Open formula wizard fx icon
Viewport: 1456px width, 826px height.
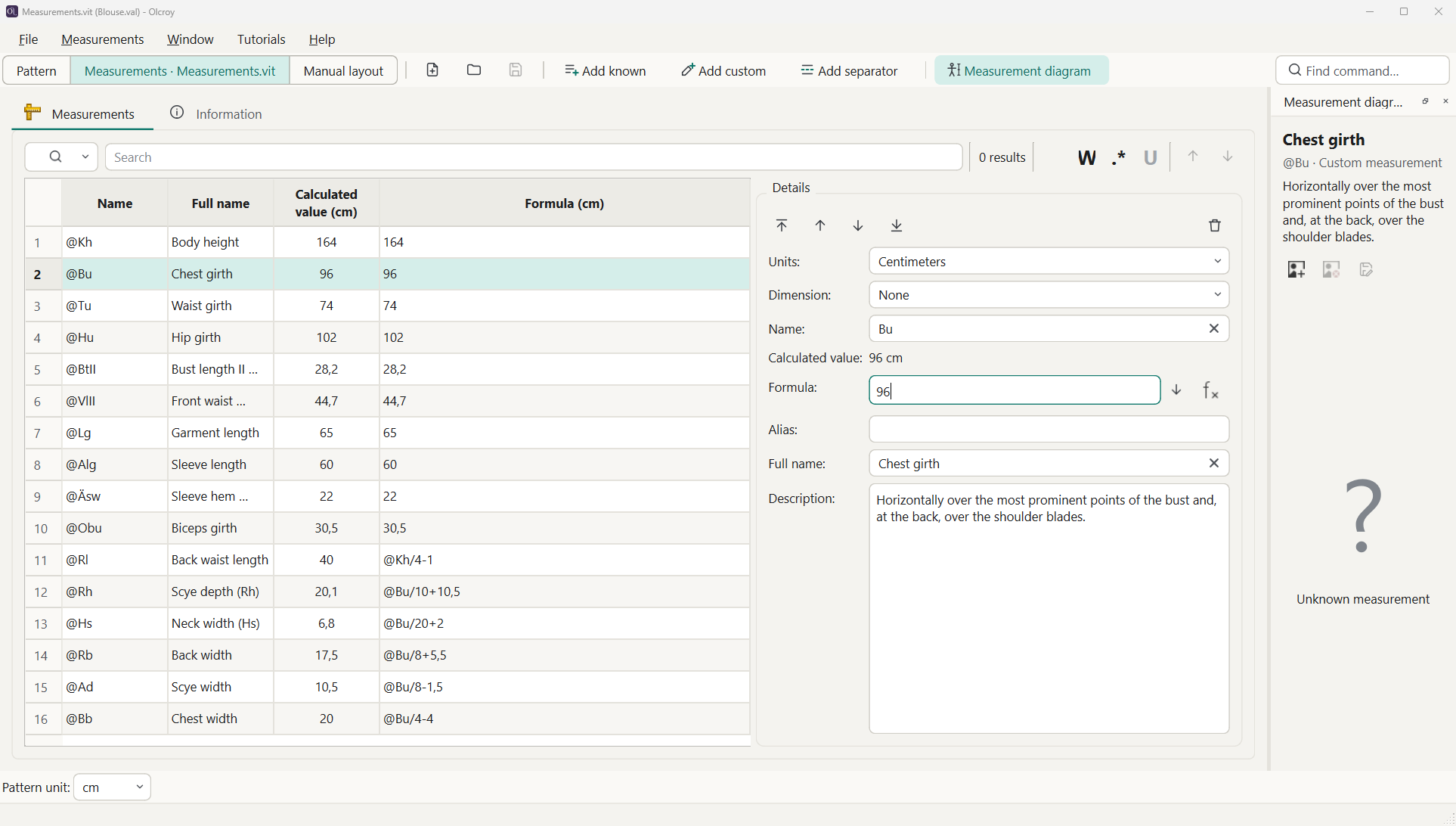point(1211,390)
